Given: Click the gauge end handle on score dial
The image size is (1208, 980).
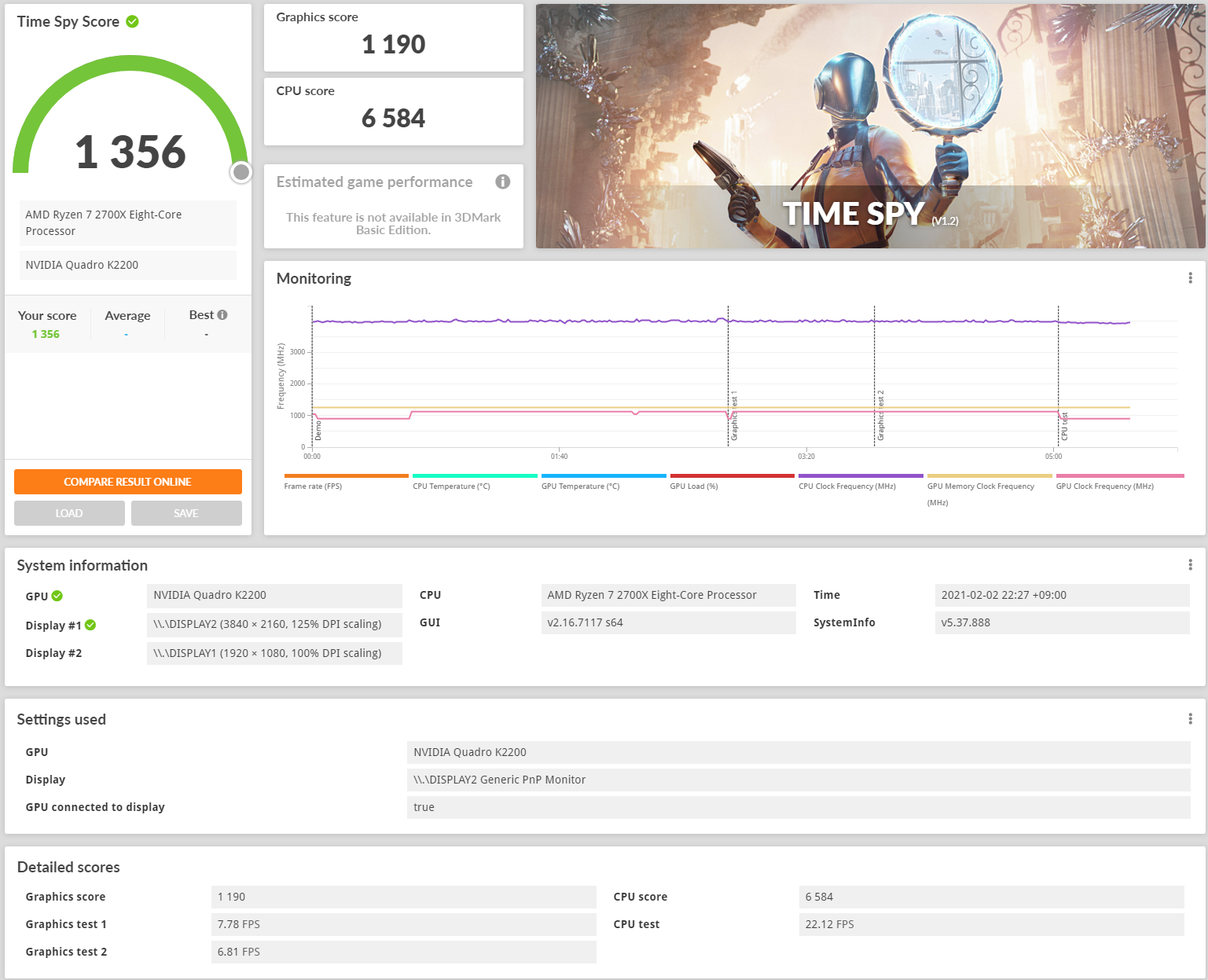Looking at the screenshot, I should click(241, 172).
